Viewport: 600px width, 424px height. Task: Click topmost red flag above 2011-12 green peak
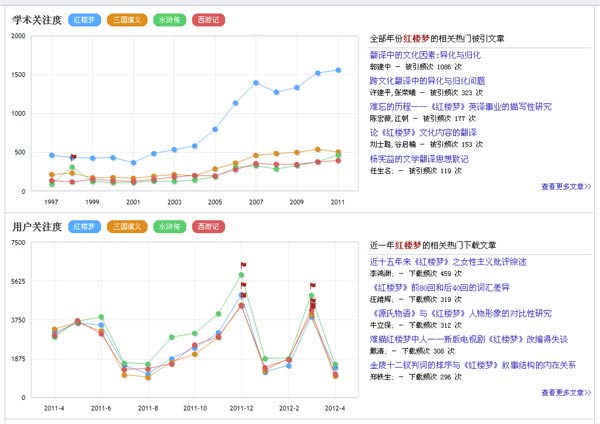[243, 265]
